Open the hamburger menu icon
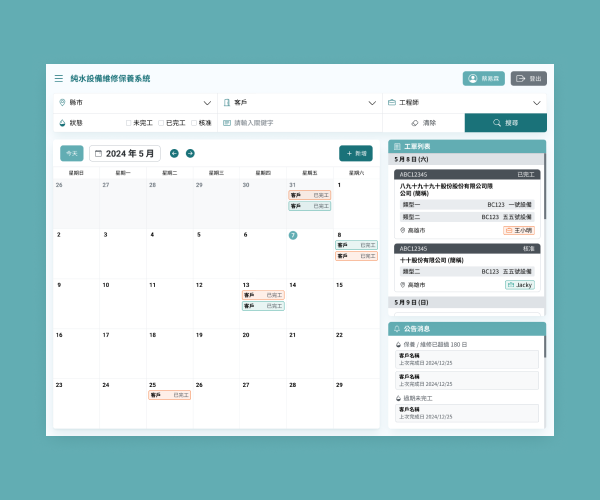Viewport: 600px width, 500px height. (58, 78)
